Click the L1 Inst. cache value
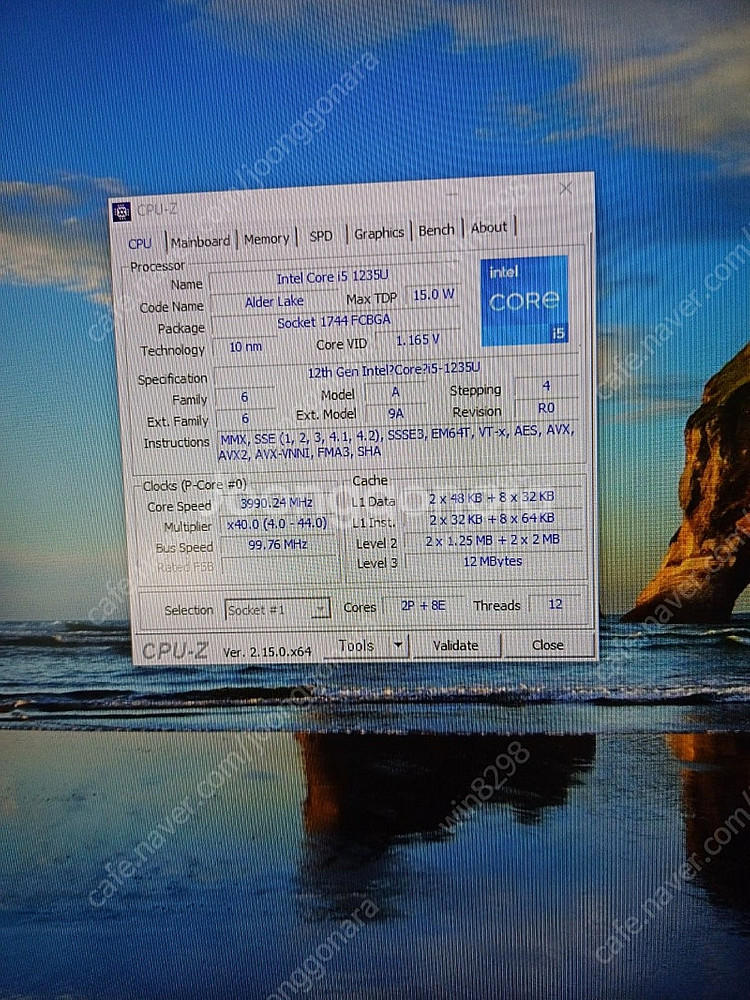The height and width of the screenshot is (1000, 750). 492,519
